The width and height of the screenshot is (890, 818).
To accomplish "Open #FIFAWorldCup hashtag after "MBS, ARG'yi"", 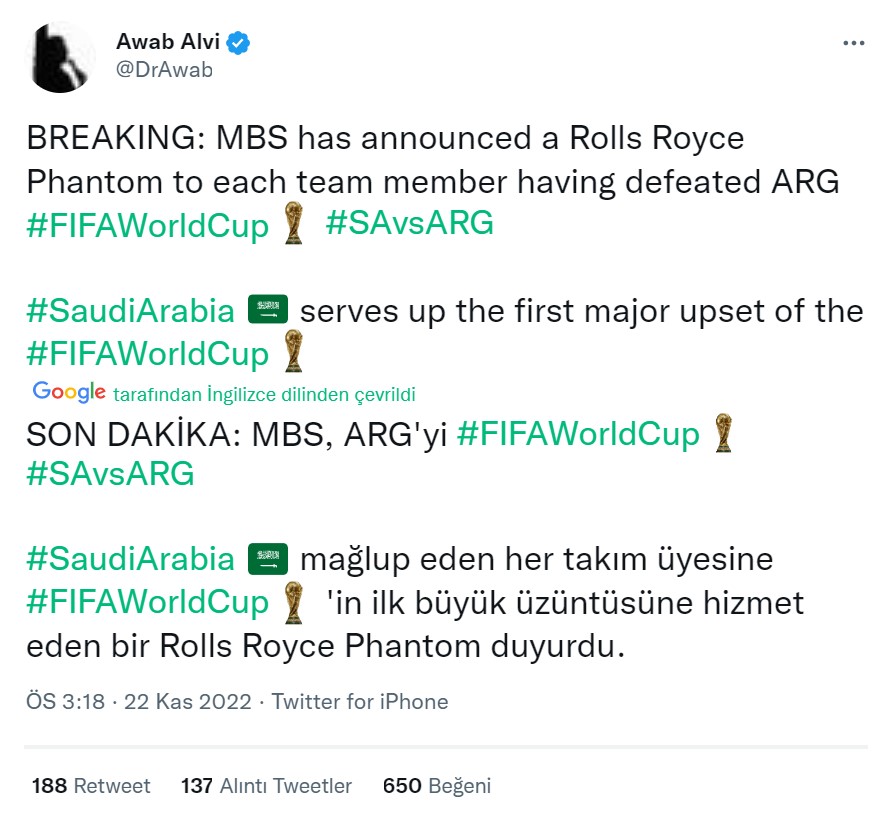I will pos(578,434).
